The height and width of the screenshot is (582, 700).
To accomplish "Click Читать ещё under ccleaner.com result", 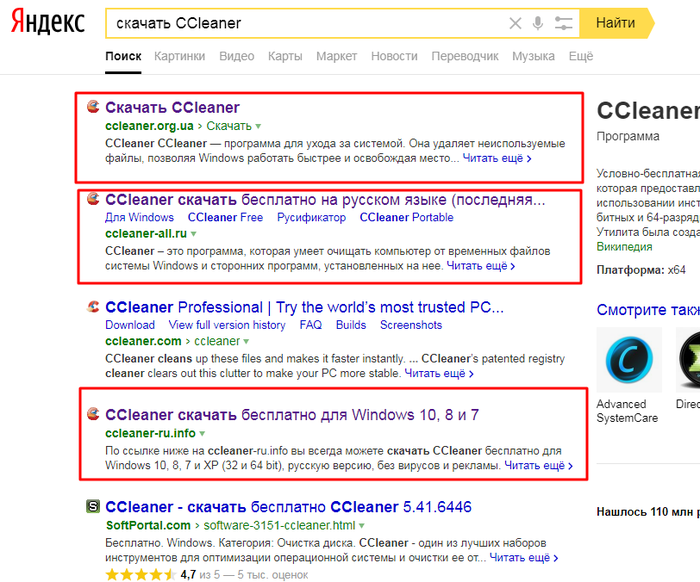I will tap(439, 374).
